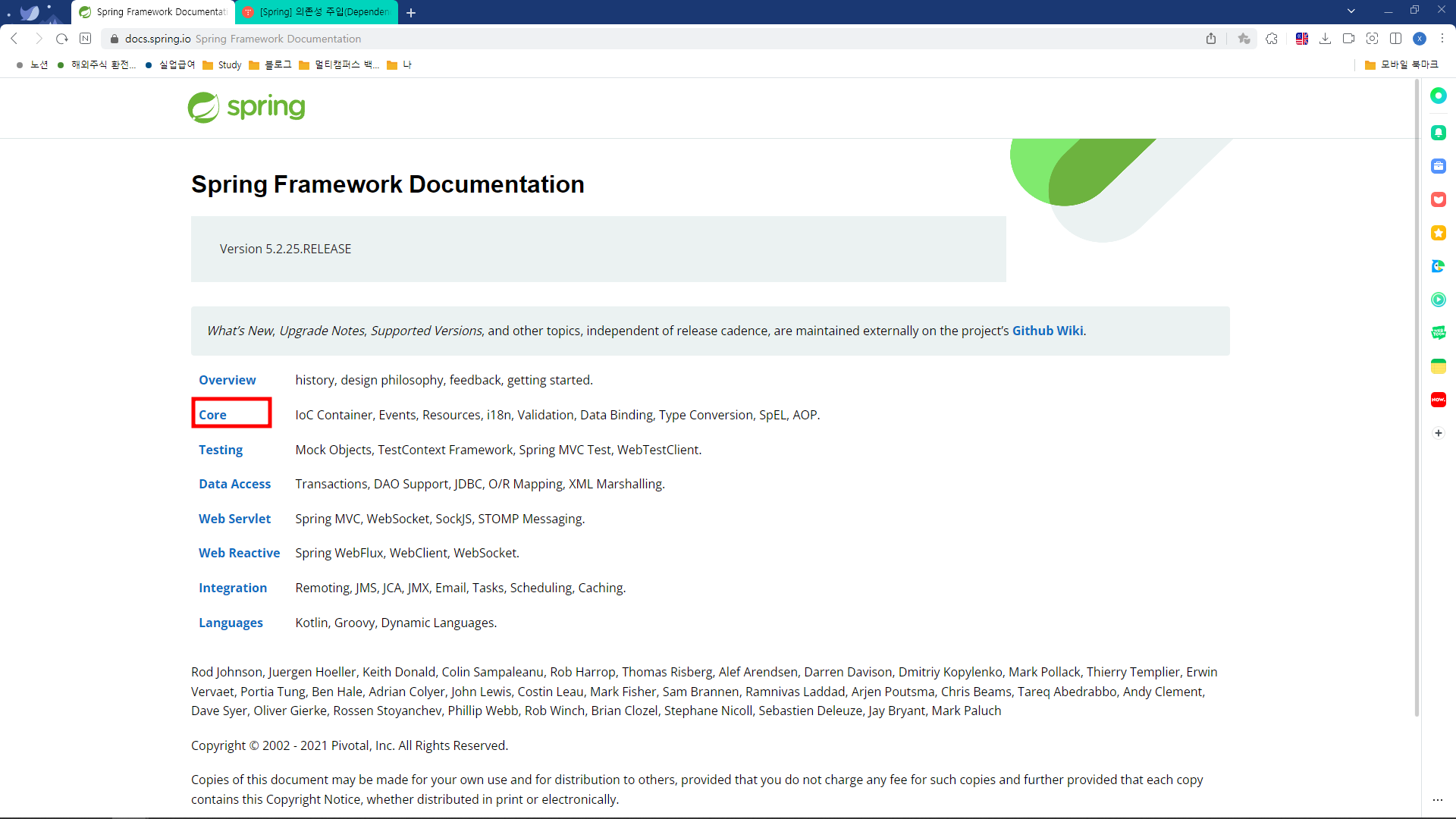
Task: Open the Github Wiki link
Action: pyautogui.click(x=1047, y=331)
